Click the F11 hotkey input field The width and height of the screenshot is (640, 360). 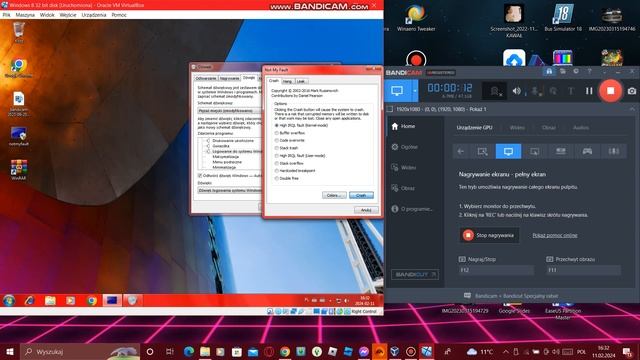(583, 270)
